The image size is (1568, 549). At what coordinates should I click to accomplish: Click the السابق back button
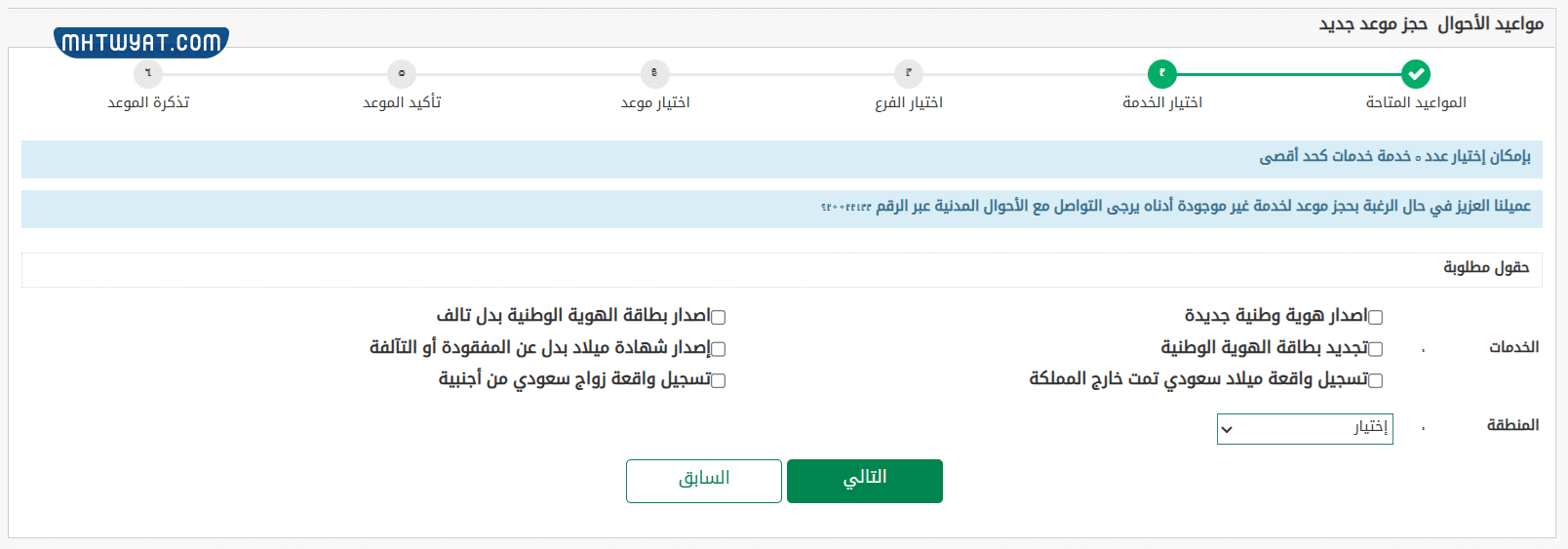pyautogui.click(x=703, y=481)
